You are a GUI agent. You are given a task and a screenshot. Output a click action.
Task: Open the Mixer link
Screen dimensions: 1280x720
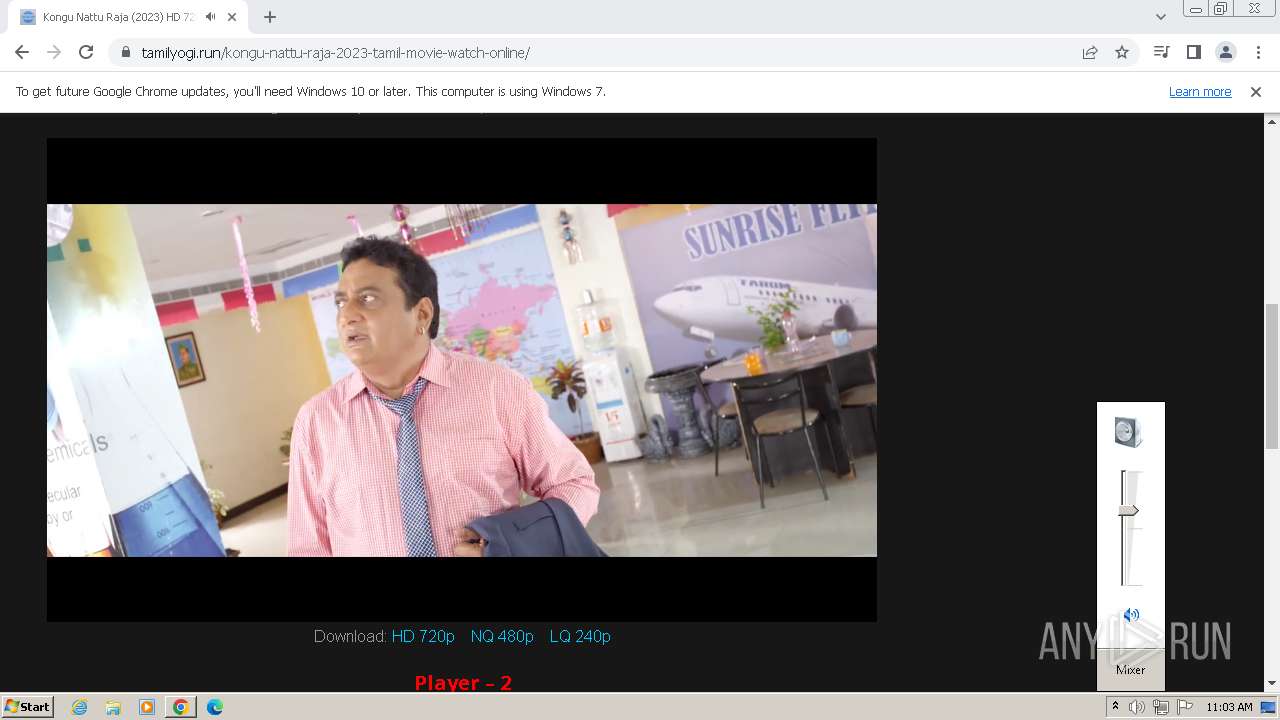click(x=1130, y=670)
